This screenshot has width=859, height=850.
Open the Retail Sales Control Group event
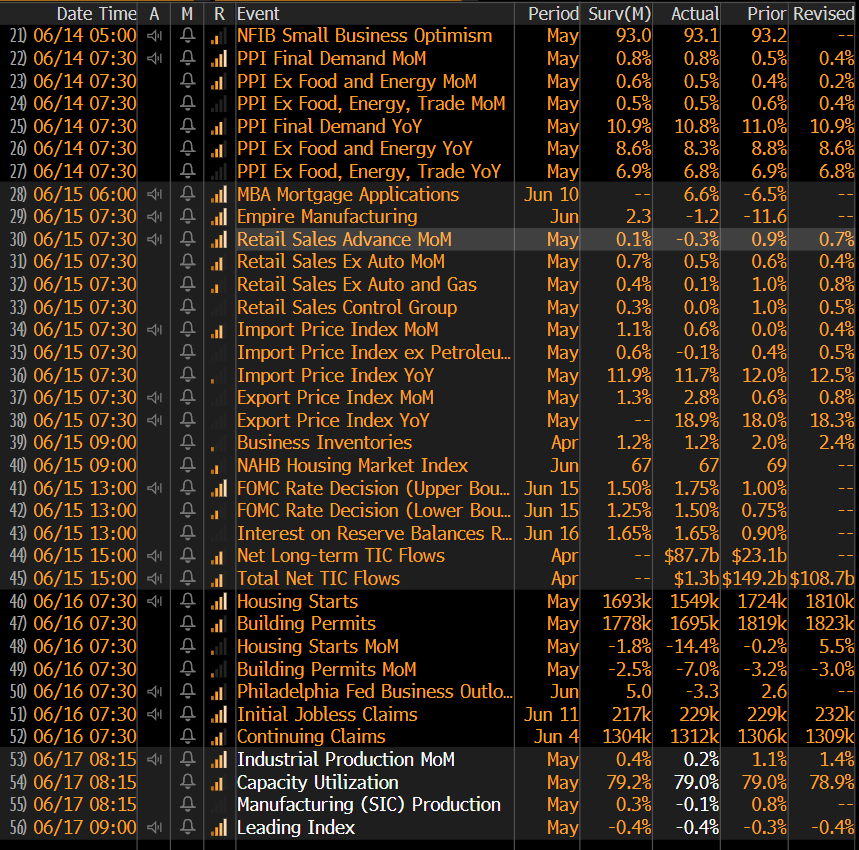(x=346, y=308)
